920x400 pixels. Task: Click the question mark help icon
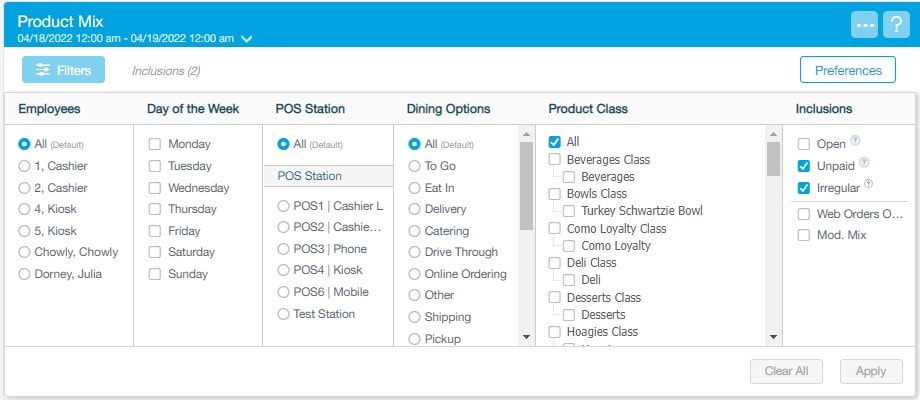893,25
